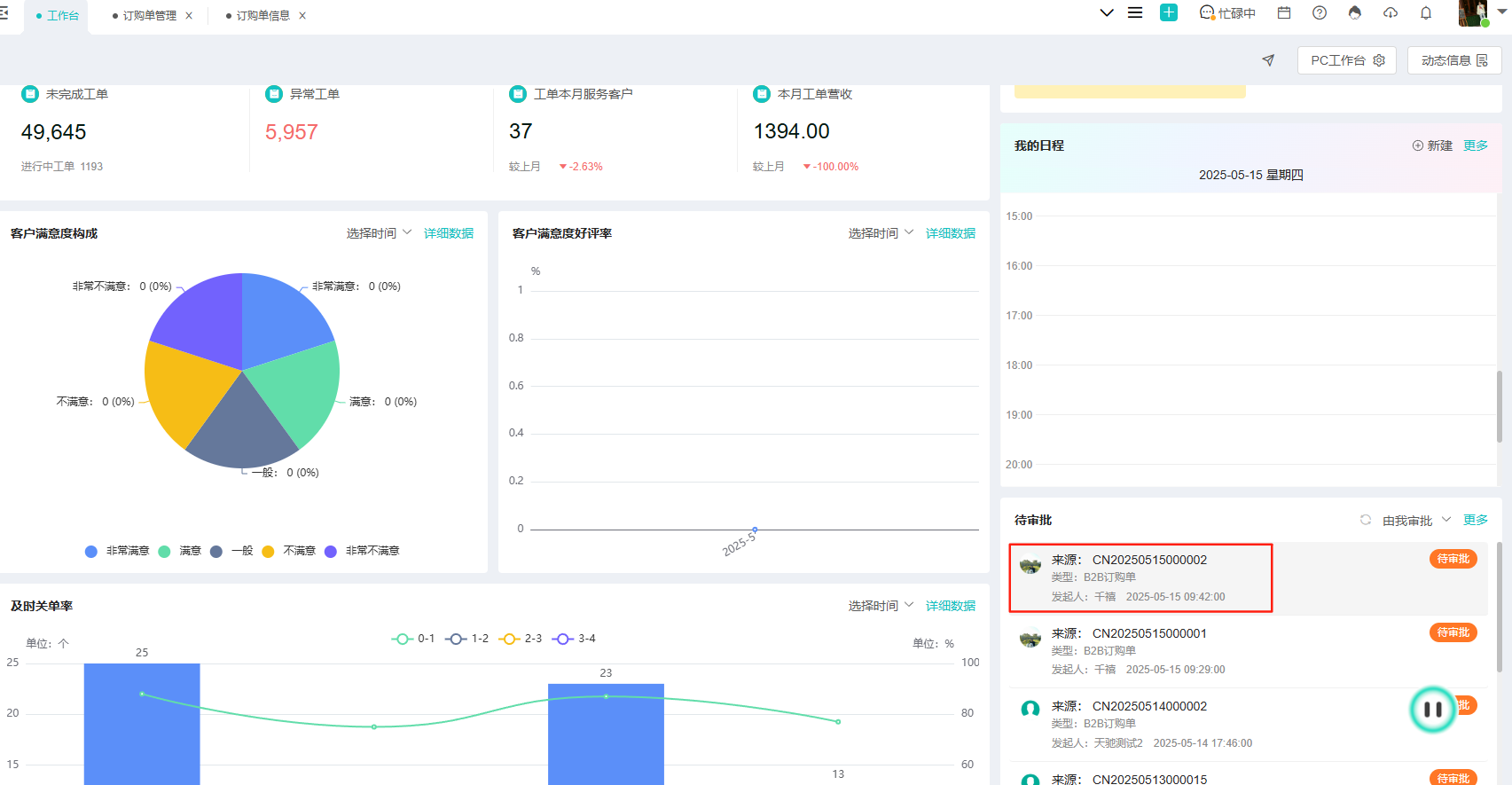The height and width of the screenshot is (785, 1512).
Task: Click the 异常工单 card icon
Action: 274,94
